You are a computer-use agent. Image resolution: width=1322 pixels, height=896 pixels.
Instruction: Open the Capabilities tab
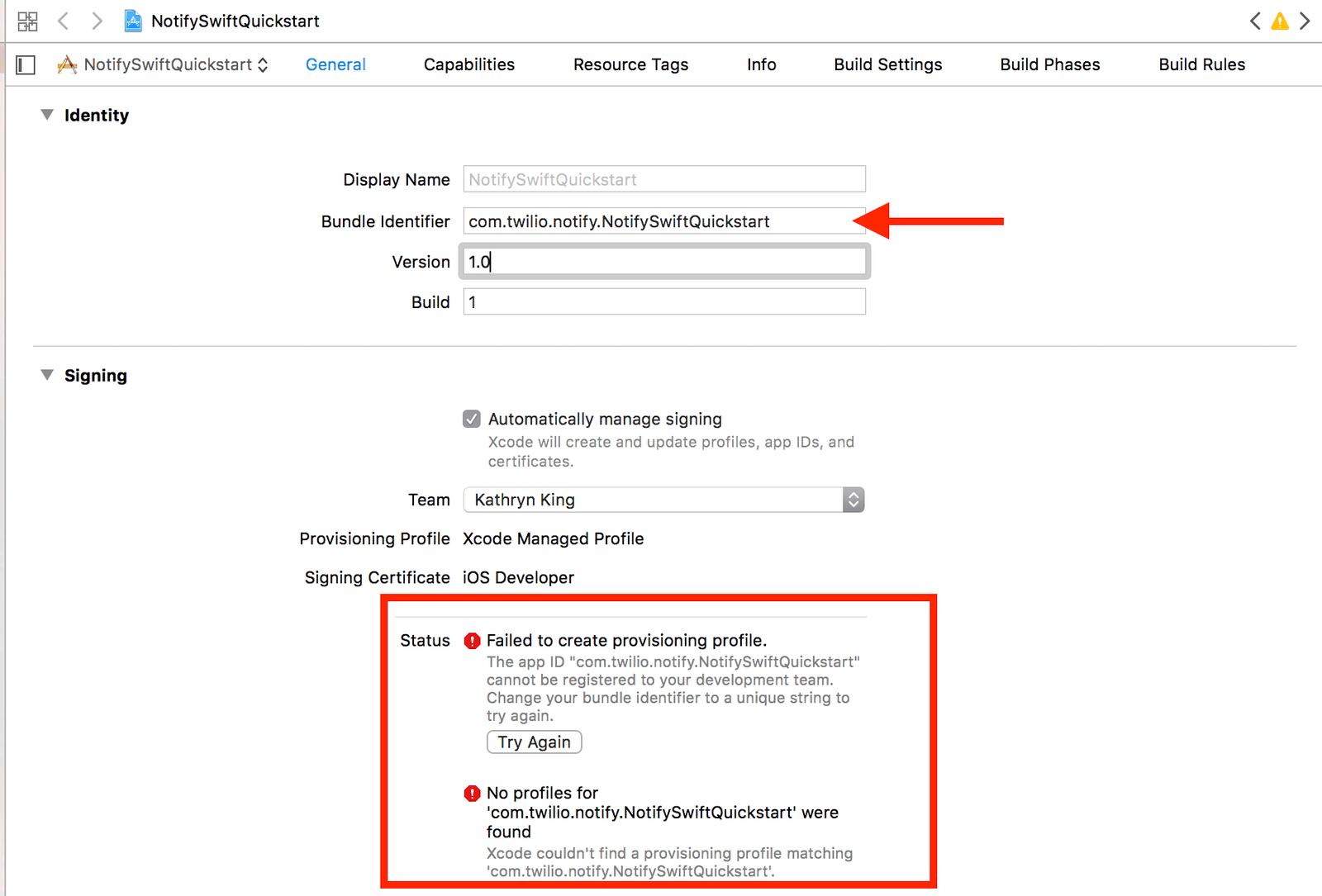pyautogui.click(x=468, y=64)
